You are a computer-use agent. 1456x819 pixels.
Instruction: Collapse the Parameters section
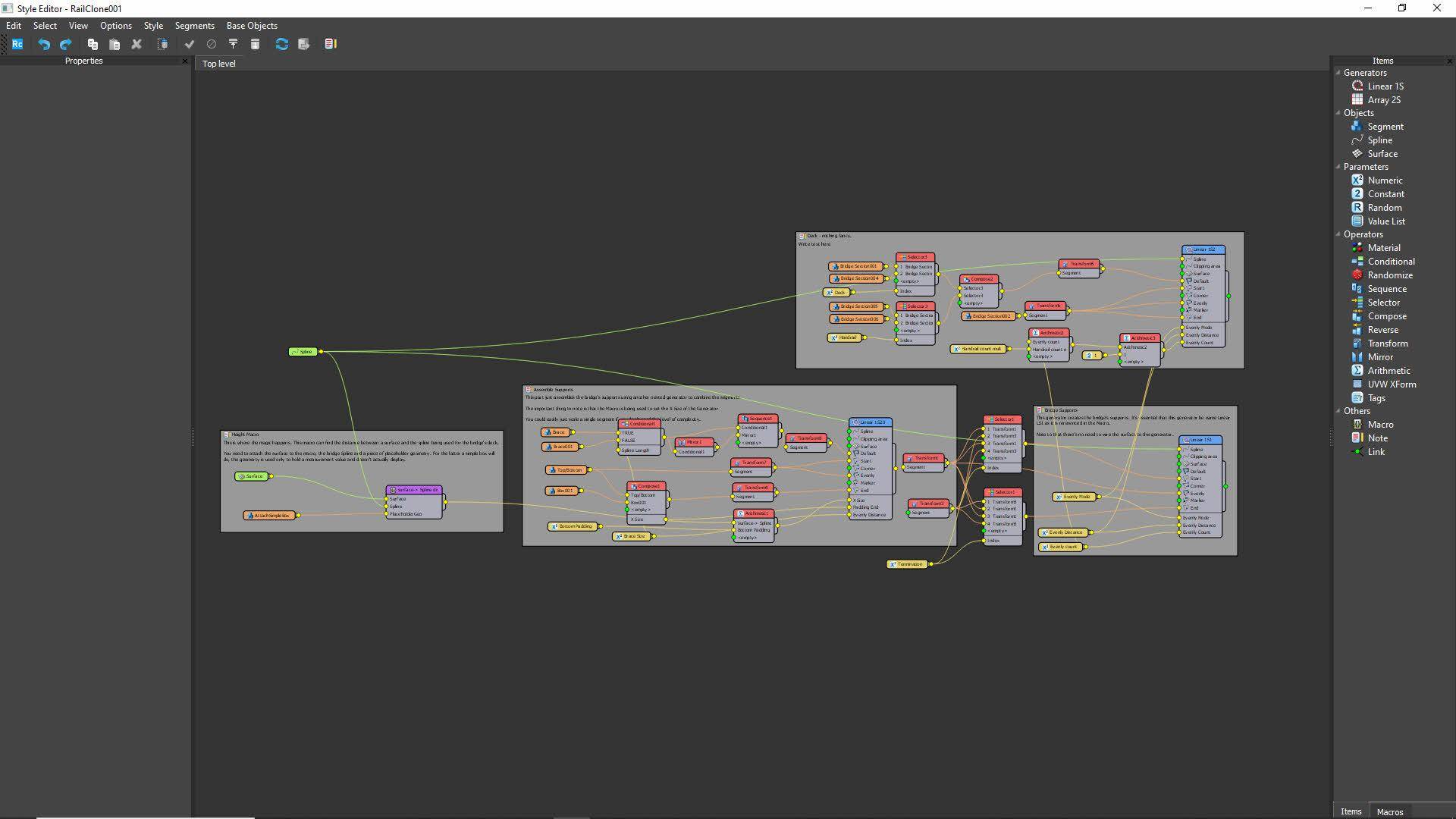[1338, 166]
